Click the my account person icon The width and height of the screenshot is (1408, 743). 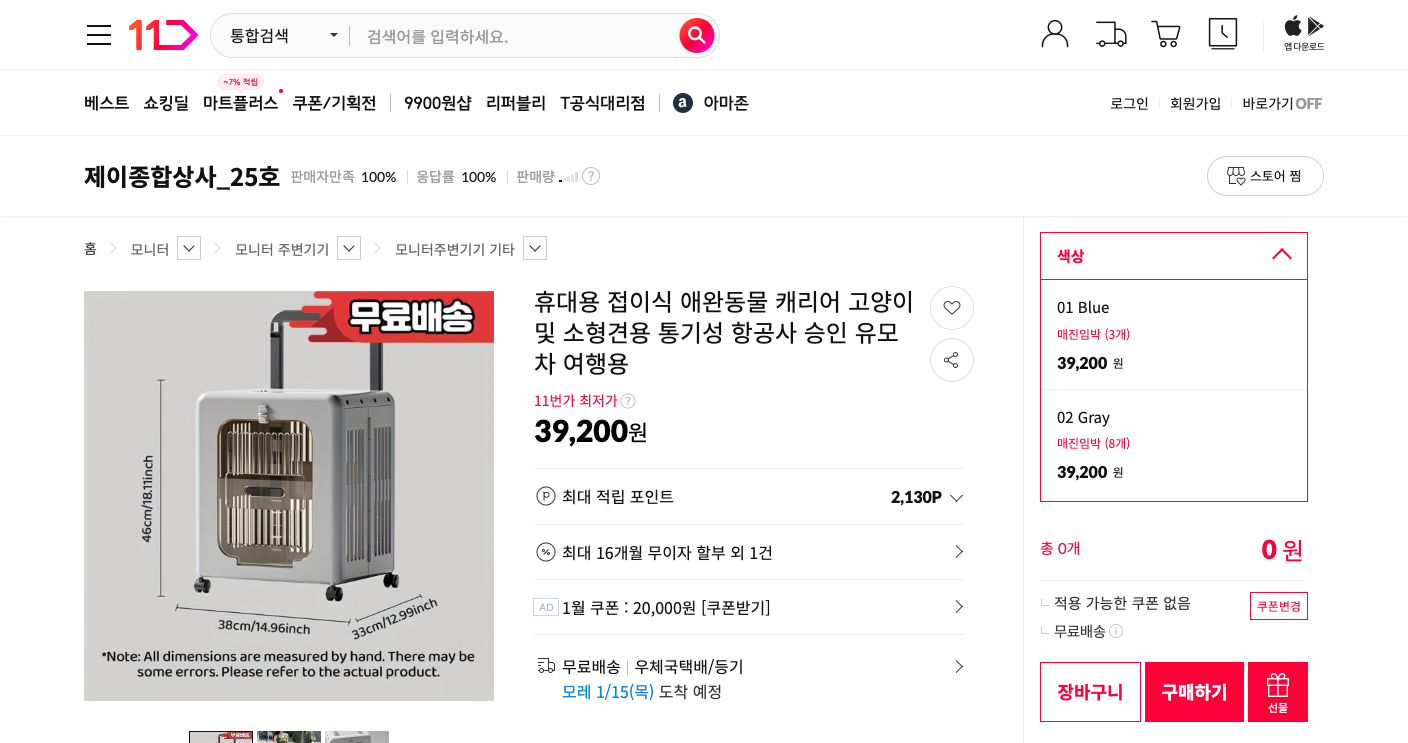point(1055,33)
